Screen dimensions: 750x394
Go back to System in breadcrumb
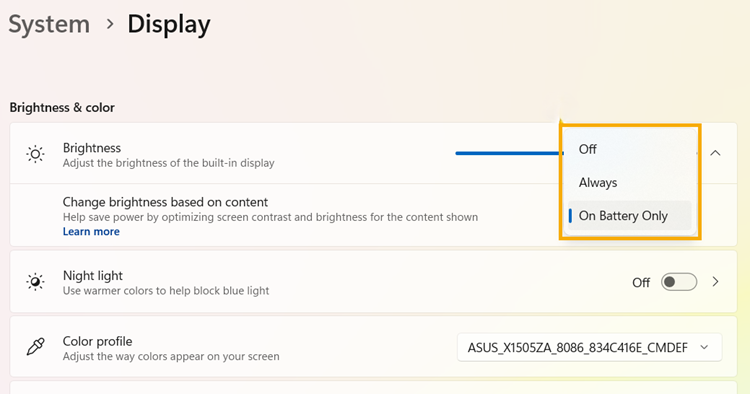[x=49, y=24]
